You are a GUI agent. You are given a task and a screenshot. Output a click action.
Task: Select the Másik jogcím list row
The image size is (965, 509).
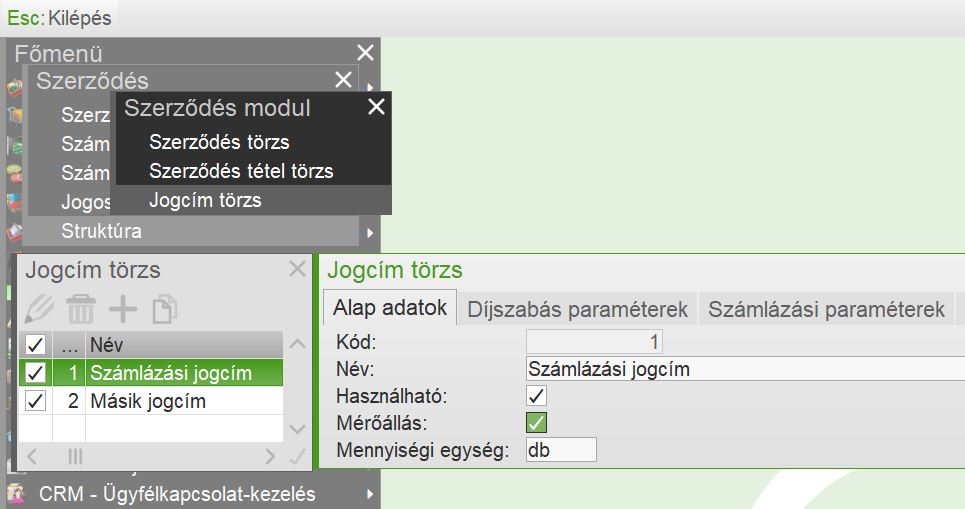click(151, 401)
